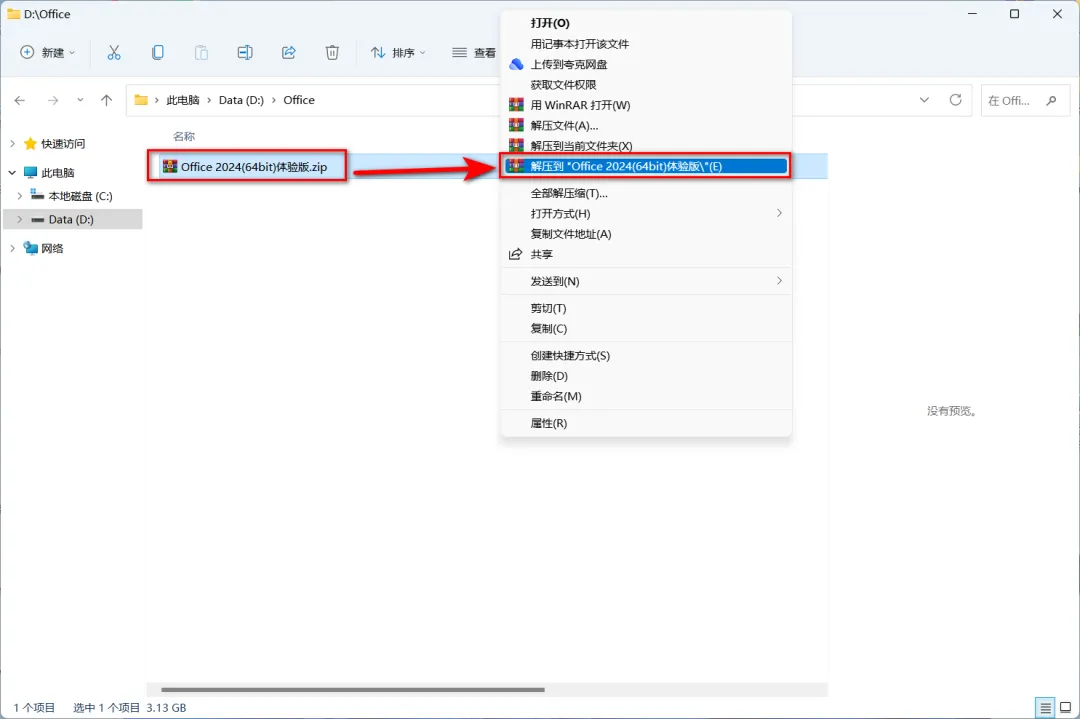Choose 重命名(M) in context menu
Screen dimensions: 1080x719
click(647, 397)
